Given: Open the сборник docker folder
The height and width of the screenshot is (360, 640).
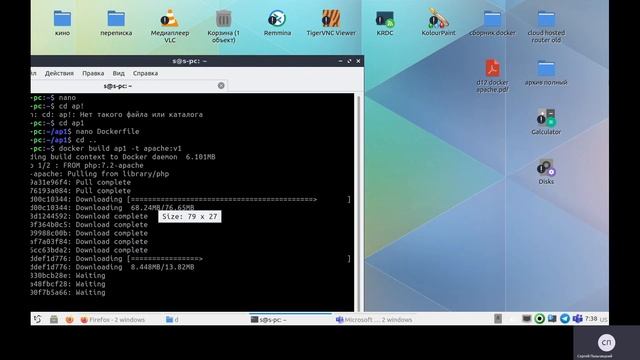Looking at the screenshot, I should click(492, 23).
